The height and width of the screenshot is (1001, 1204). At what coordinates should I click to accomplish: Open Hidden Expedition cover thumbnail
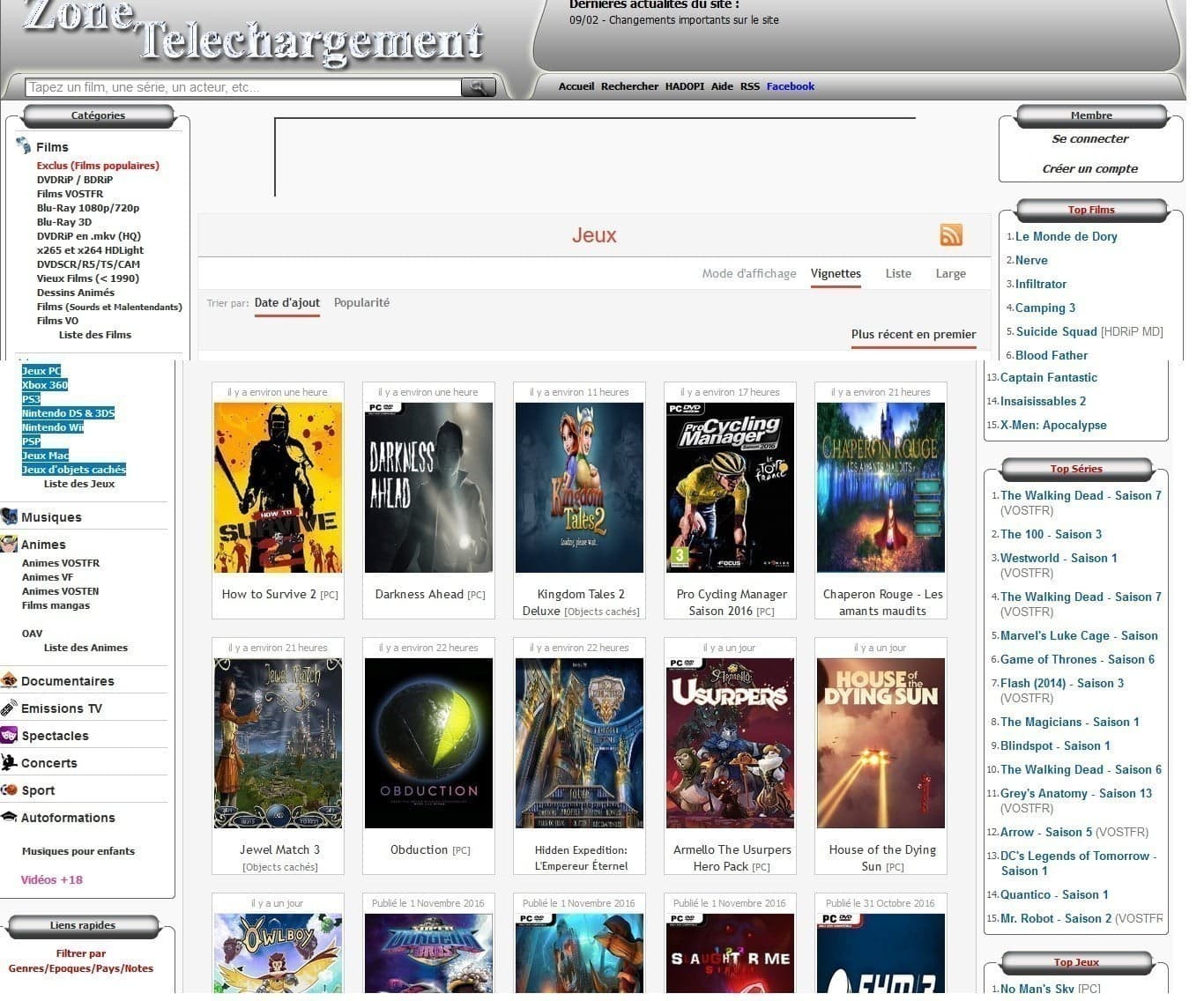coord(579,743)
